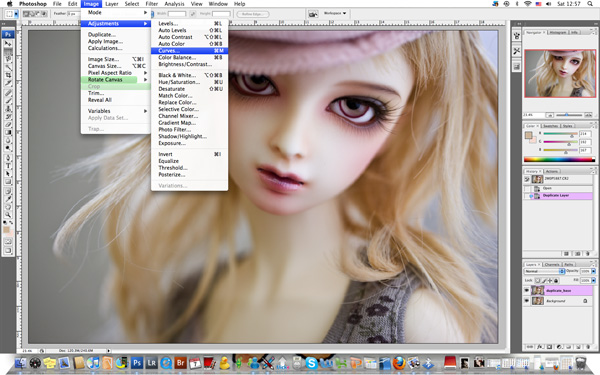Viewport: 600px width, 375px height.
Task: Choose Hue/Saturation... from Adjustments
Action: 189,82
